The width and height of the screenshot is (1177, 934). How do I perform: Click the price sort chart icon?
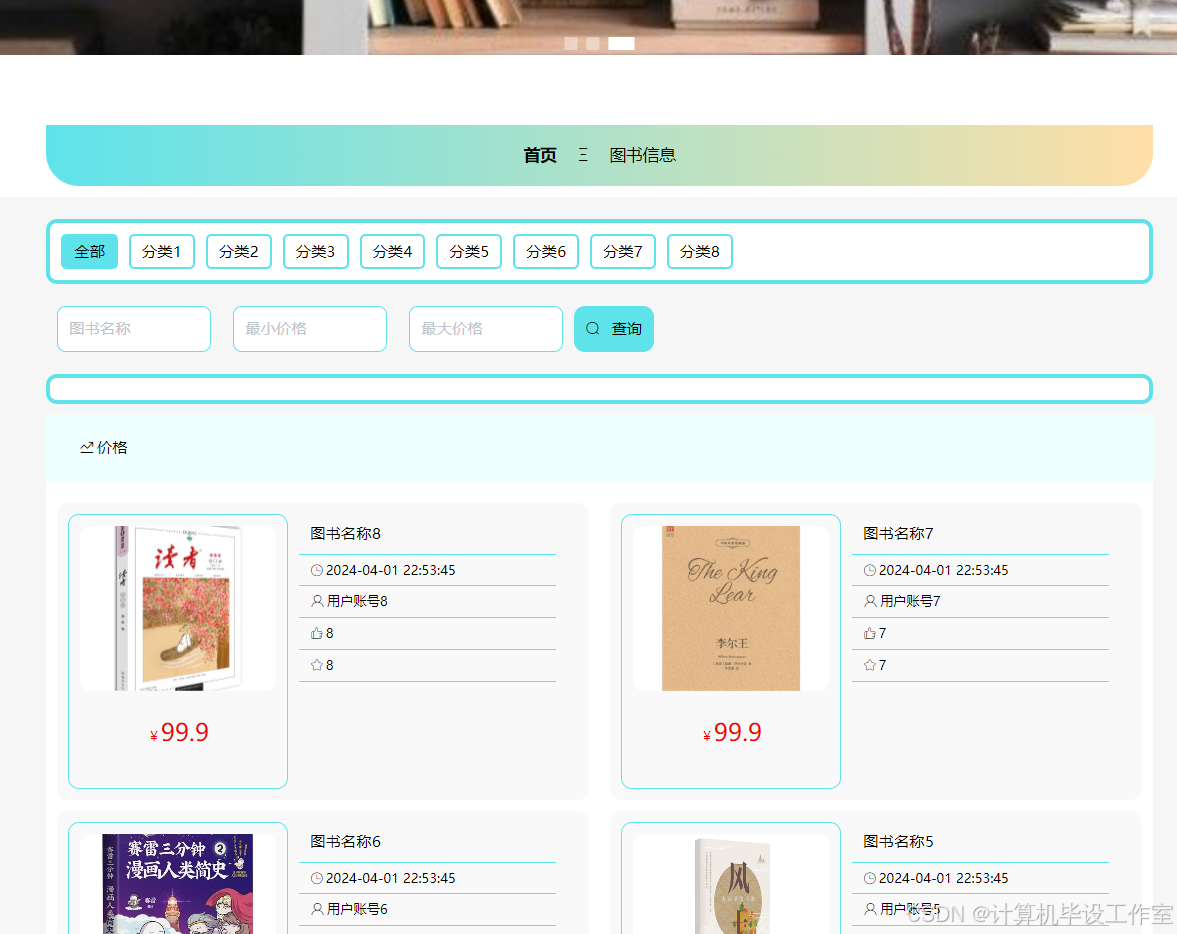tap(87, 448)
